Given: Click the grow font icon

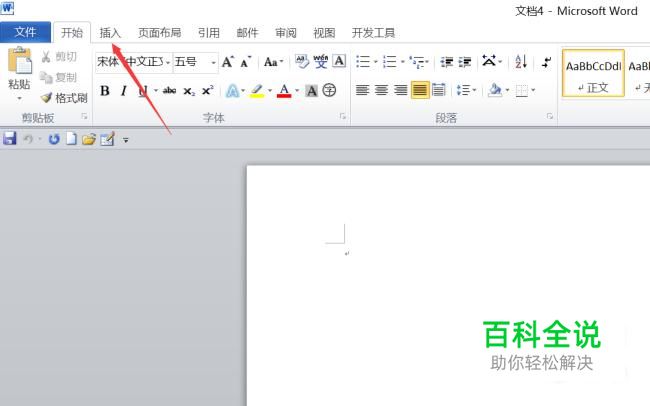Looking at the screenshot, I should pos(228,62).
